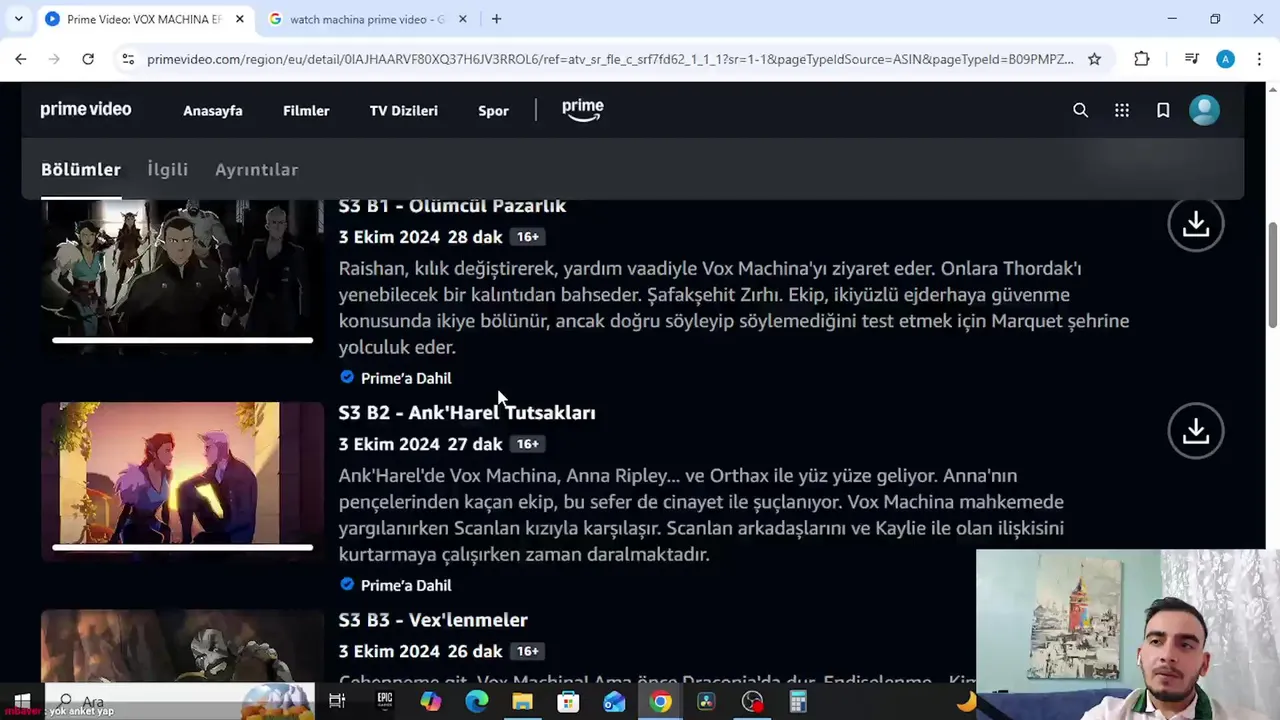Click the Prime Video logo

(x=86, y=110)
